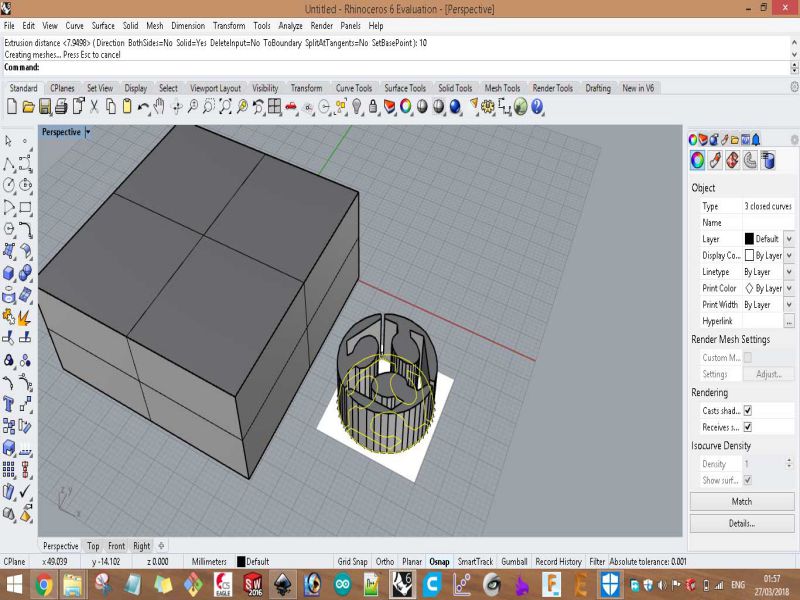Switch to the Curve Tools toolbar tab

point(353,88)
